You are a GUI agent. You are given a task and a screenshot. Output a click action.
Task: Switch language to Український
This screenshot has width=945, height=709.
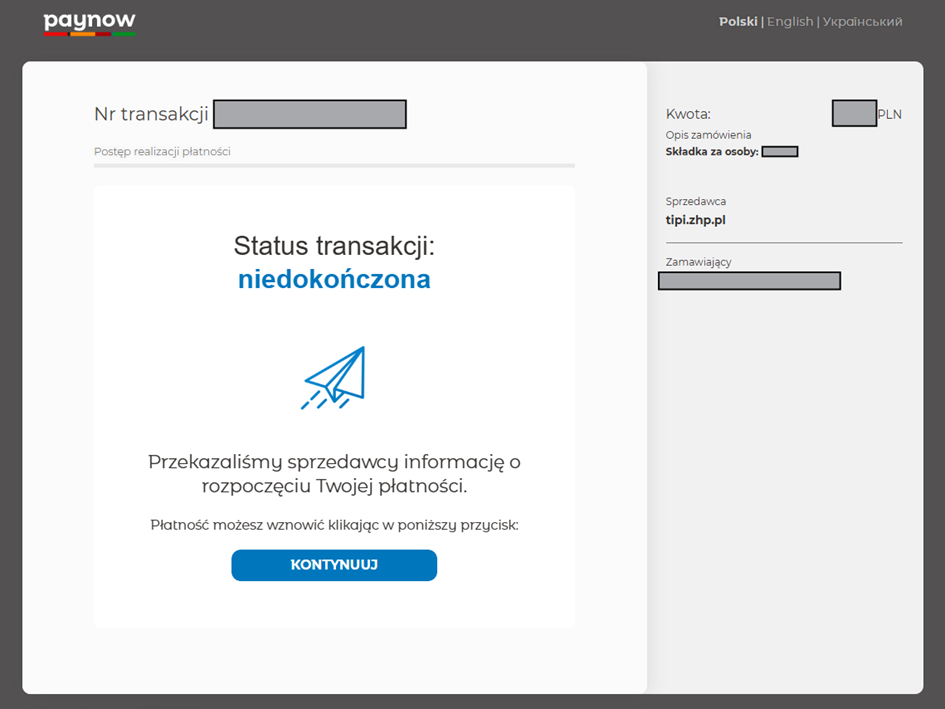click(x=862, y=22)
